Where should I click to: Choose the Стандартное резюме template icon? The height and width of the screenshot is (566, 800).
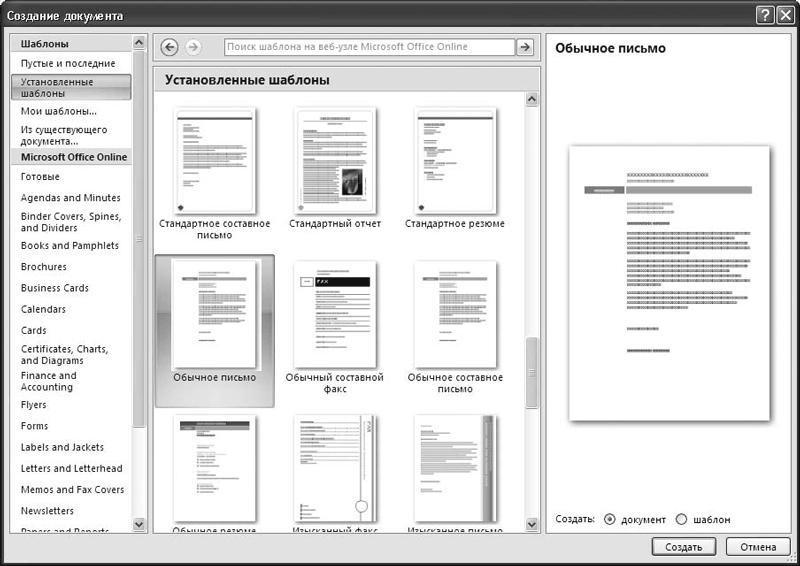click(x=455, y=160)
